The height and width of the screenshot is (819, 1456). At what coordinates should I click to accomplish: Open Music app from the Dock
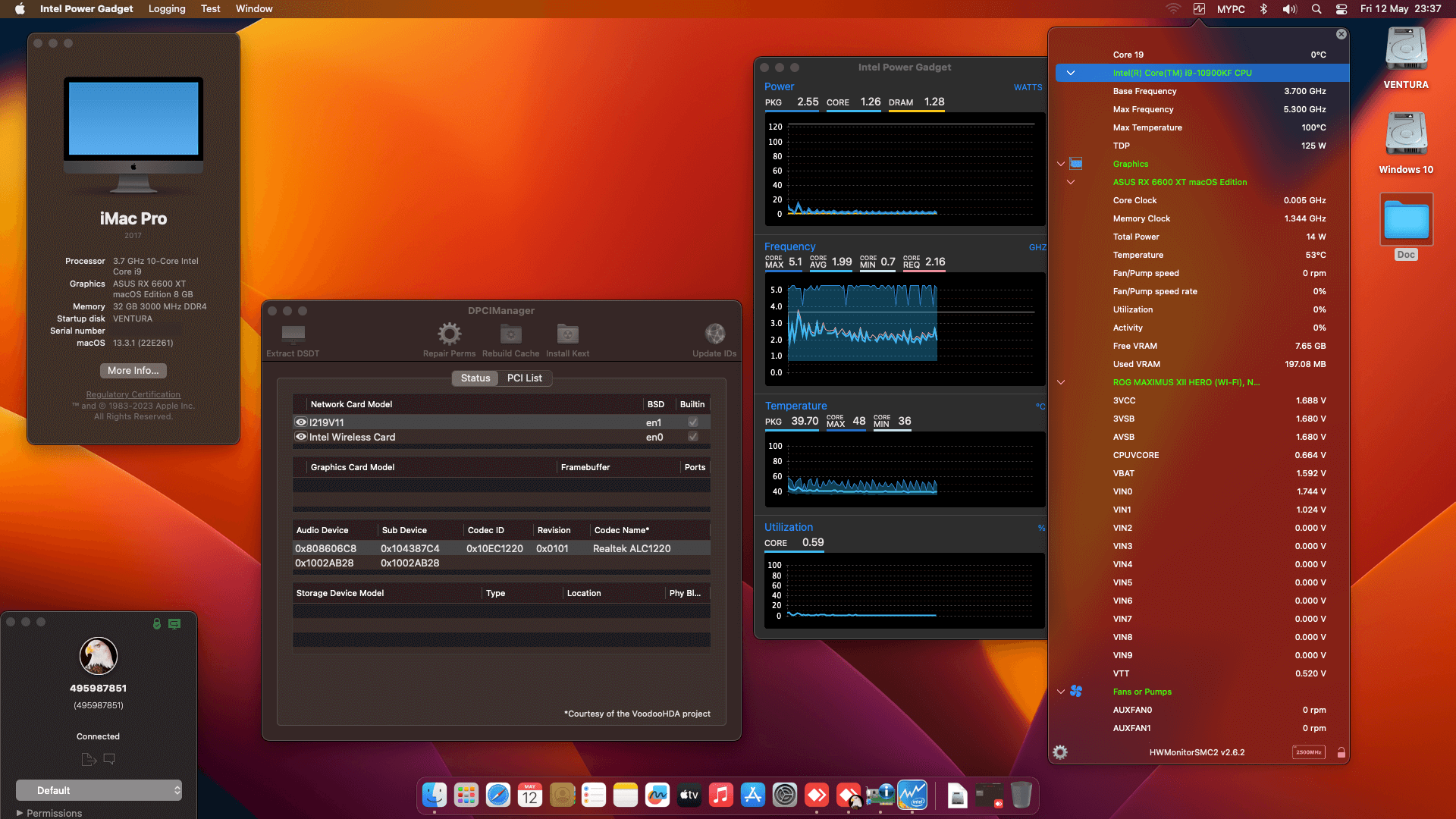click(721, 795)
